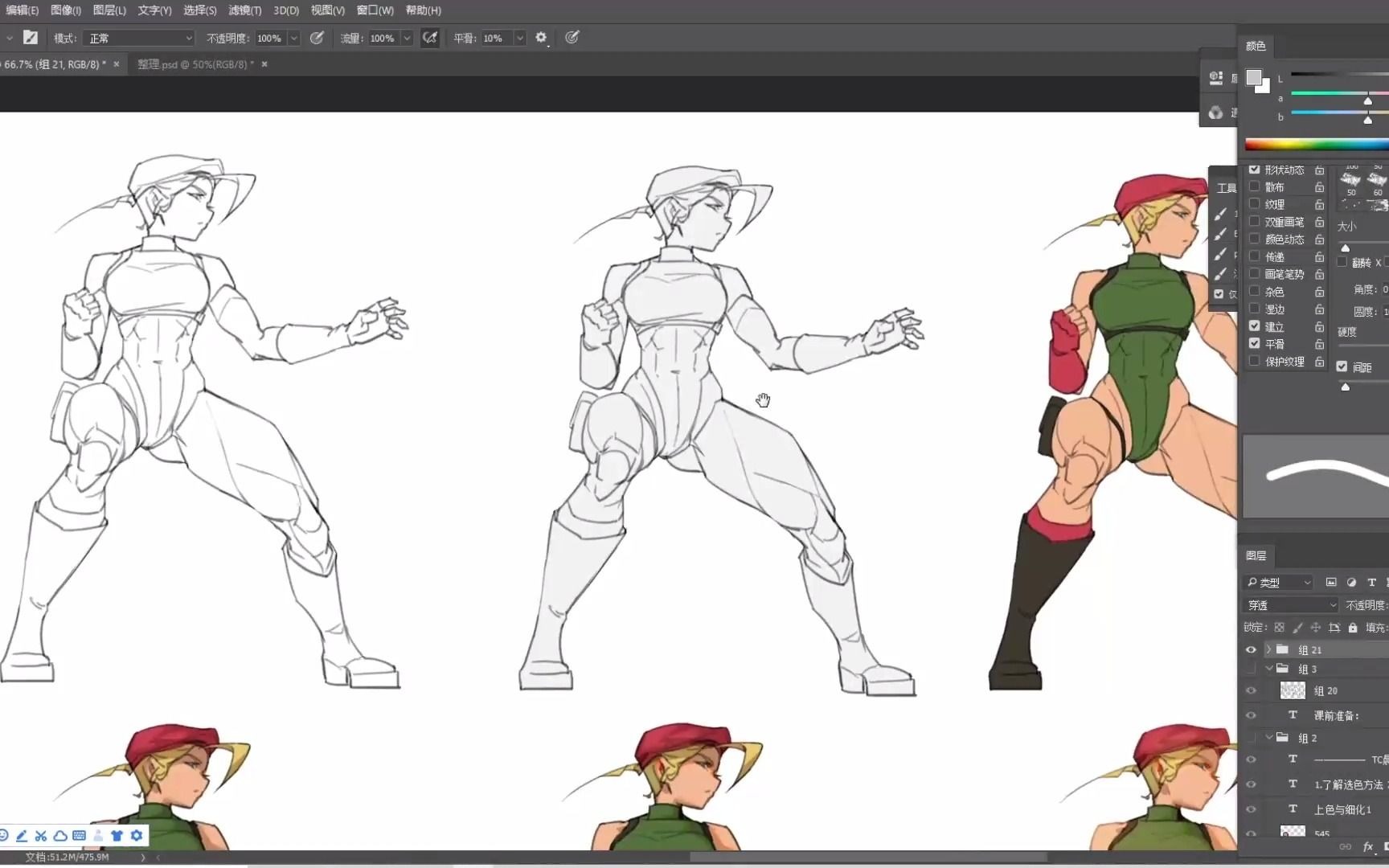The image size is (1389, 868).
Task: Enable the 纹理 checkbox
Action: click(1254, 204)
